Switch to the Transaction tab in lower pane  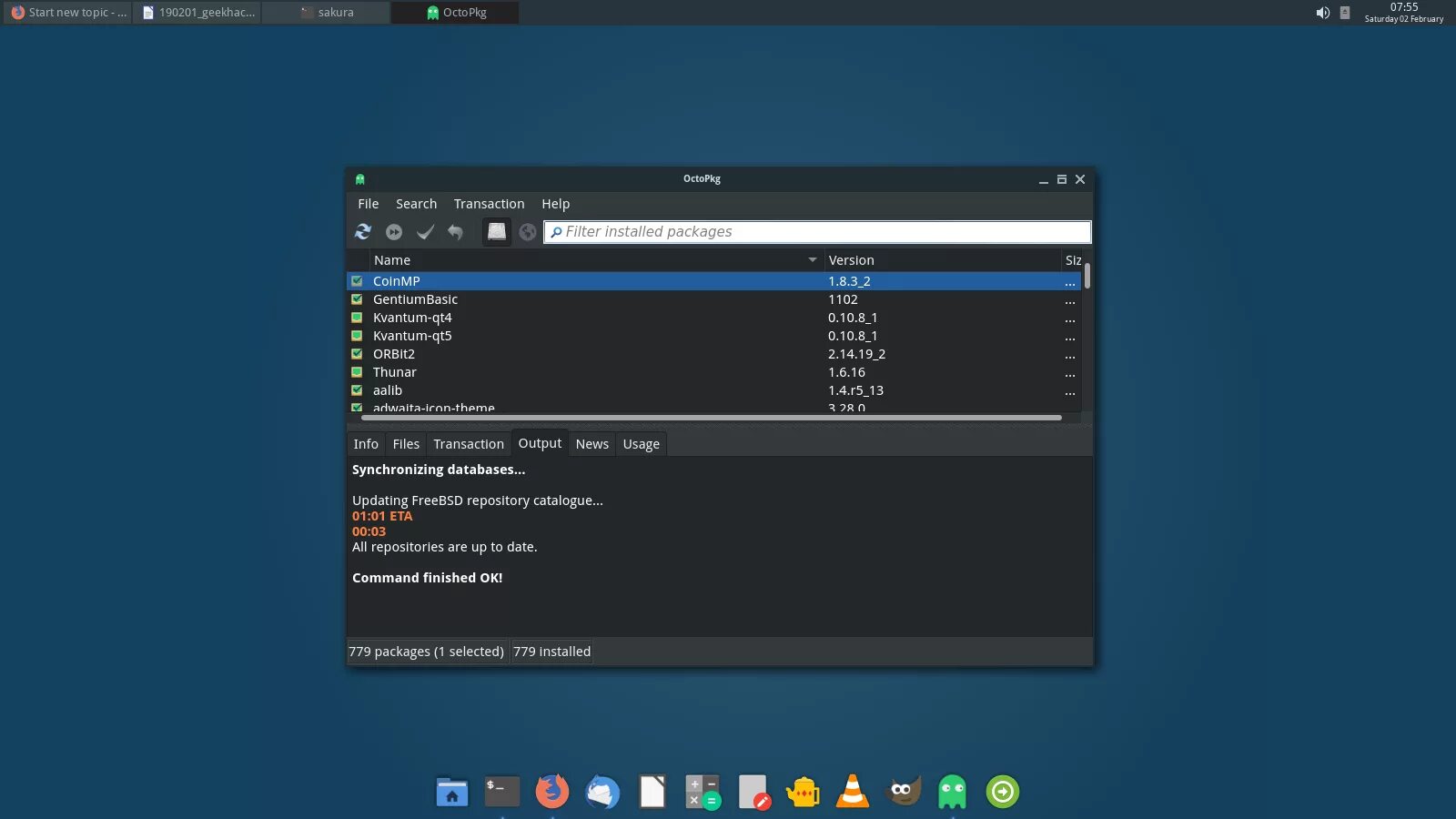(469, 444)
